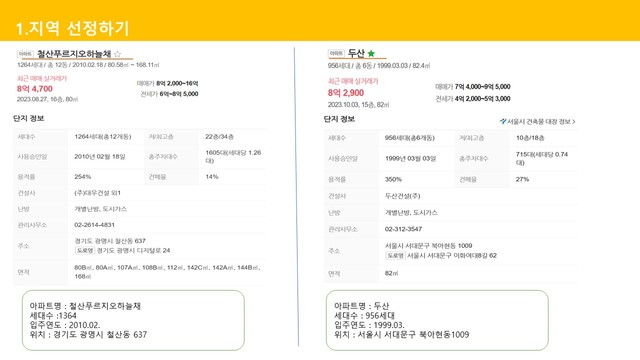Select the 10층/18층 floor value
640x360 pixels.
tap(530, 138)
